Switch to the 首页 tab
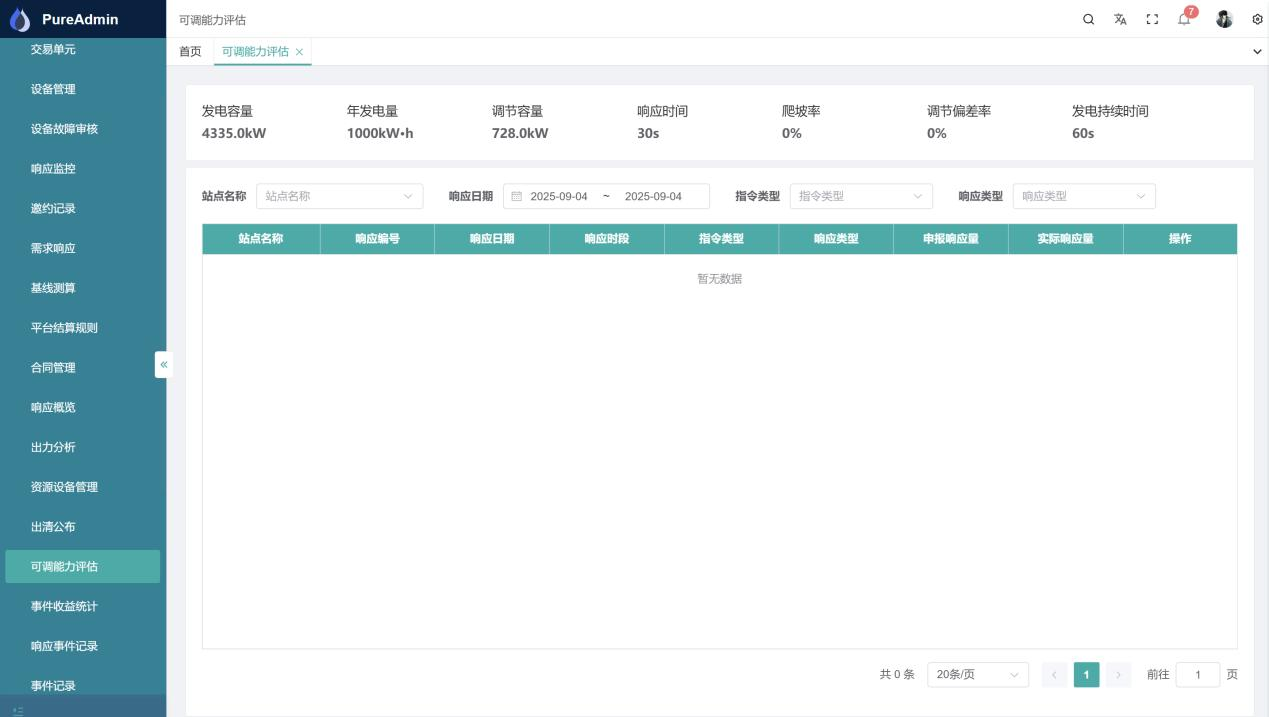This screenshot has width=1269, height=717. point(189,51)
